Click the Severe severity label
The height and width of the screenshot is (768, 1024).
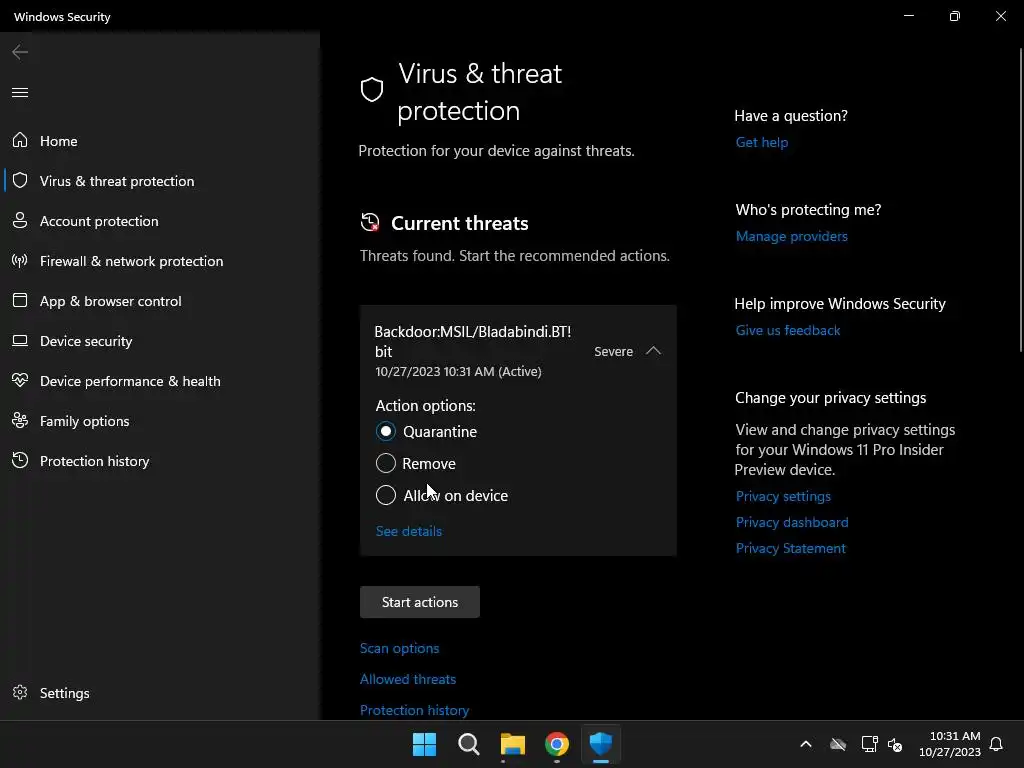[613, 351]
